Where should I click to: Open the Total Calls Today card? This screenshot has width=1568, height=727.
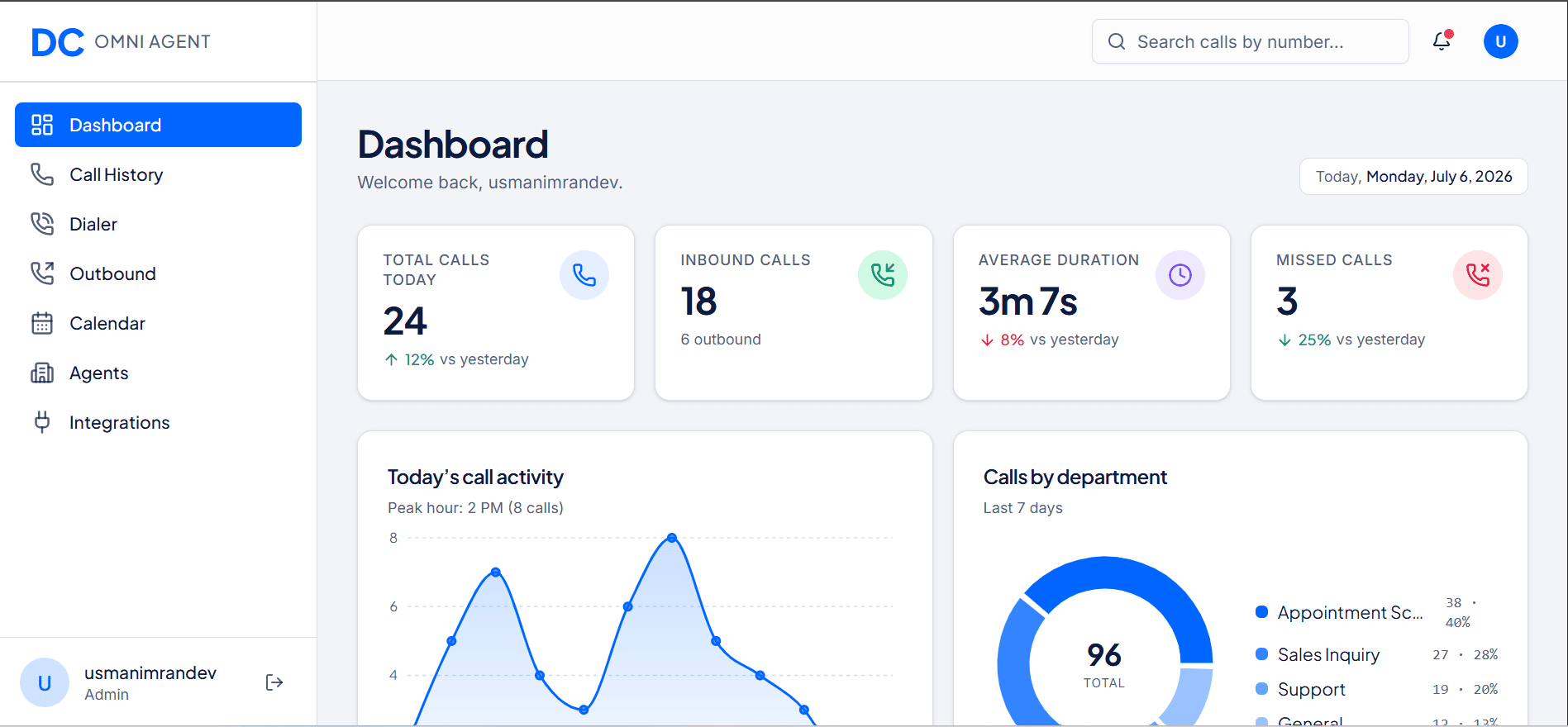click(496, 313)
